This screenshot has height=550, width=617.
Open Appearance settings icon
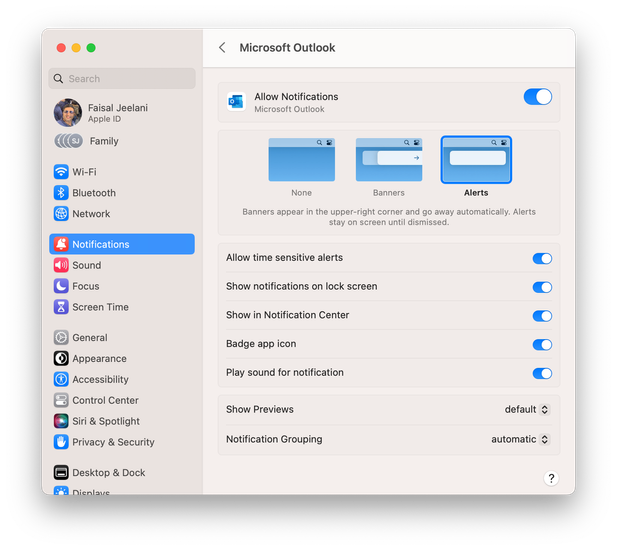(x=61, y=358)
